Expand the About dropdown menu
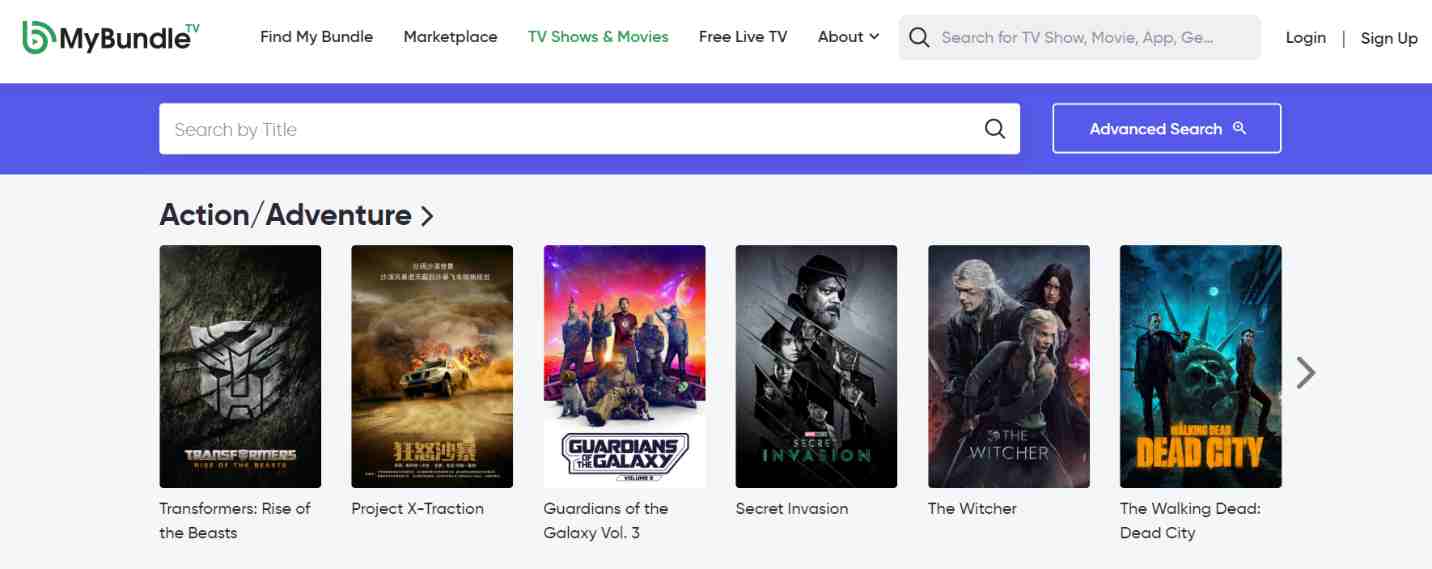The image size is (1432, 569). pos(848,37)
